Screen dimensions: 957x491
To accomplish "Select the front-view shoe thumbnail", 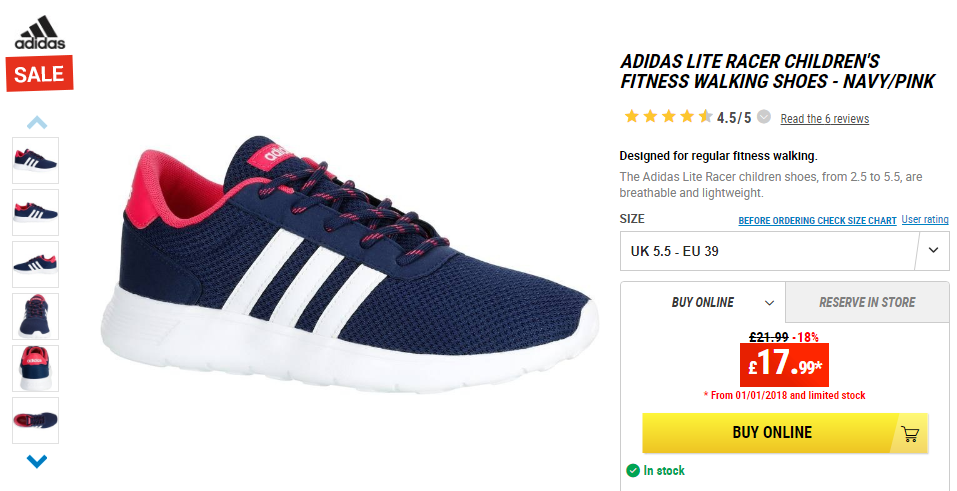I will coord(35,316).
